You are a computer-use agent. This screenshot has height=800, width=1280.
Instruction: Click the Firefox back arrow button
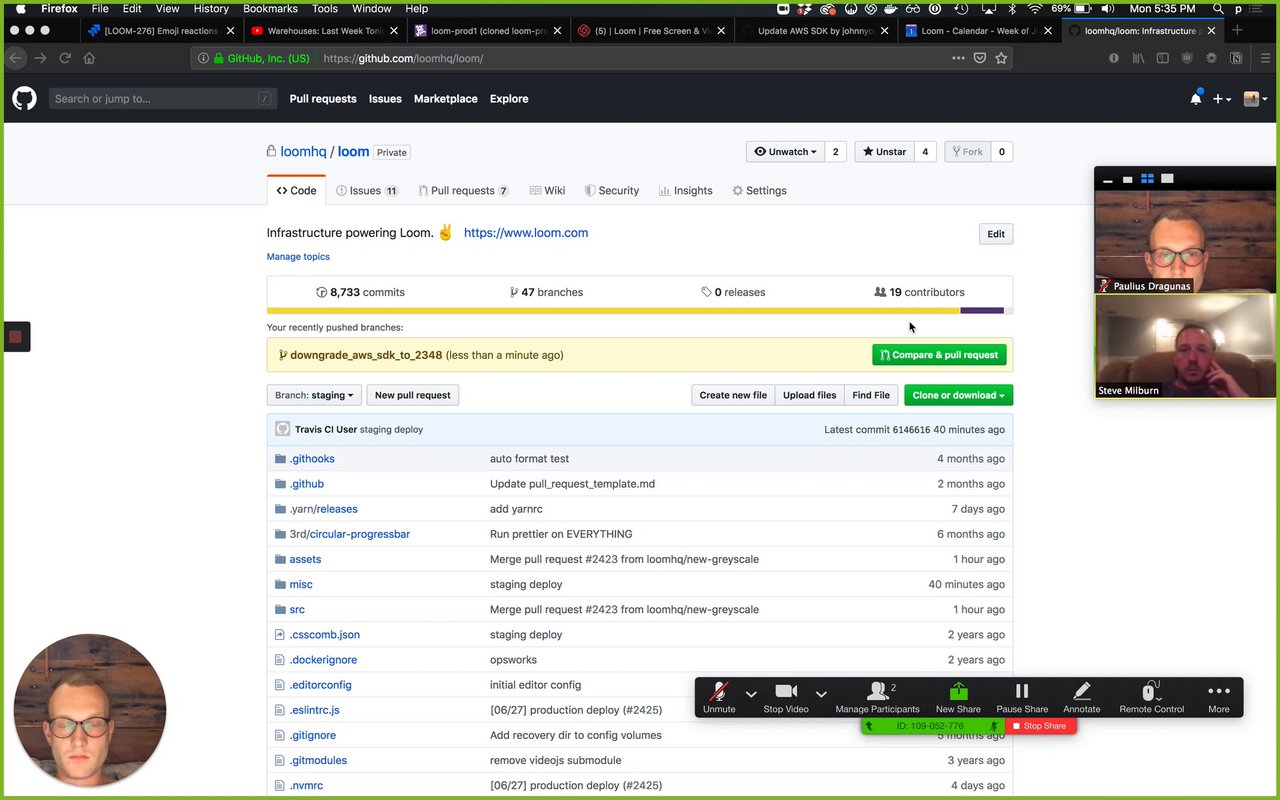tap(16, 58)
